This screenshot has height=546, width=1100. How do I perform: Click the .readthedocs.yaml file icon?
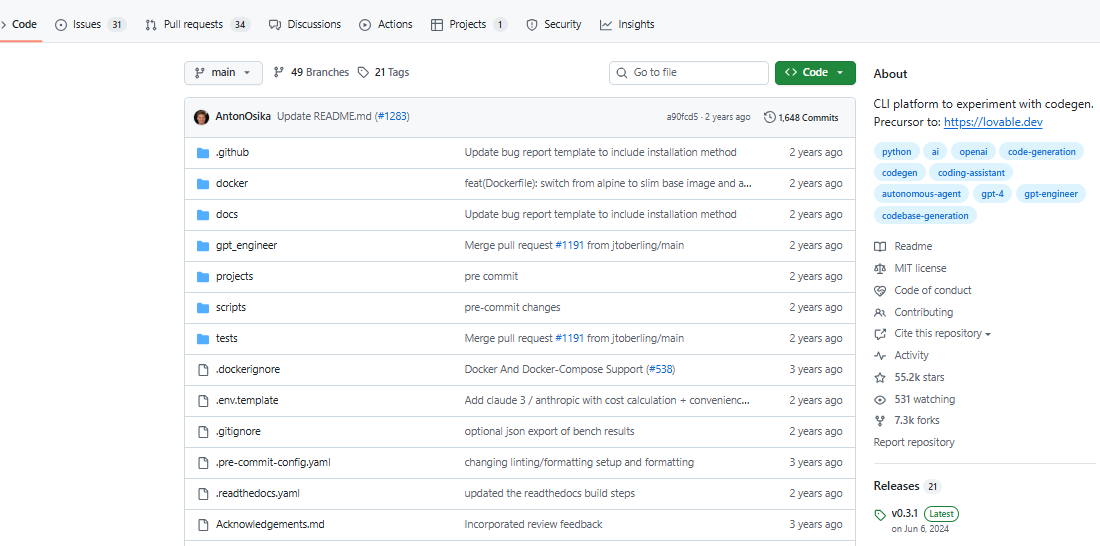tap(203, 493)
